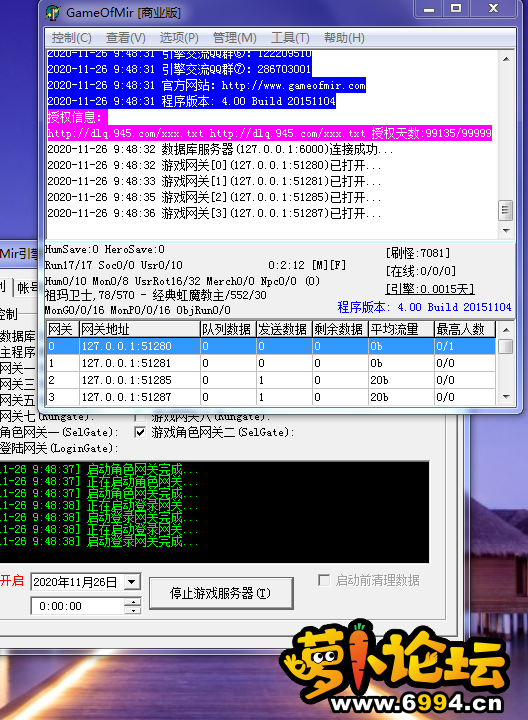Click the 网关 column header
The image size is (528, 720).
[x=62, y=329]
